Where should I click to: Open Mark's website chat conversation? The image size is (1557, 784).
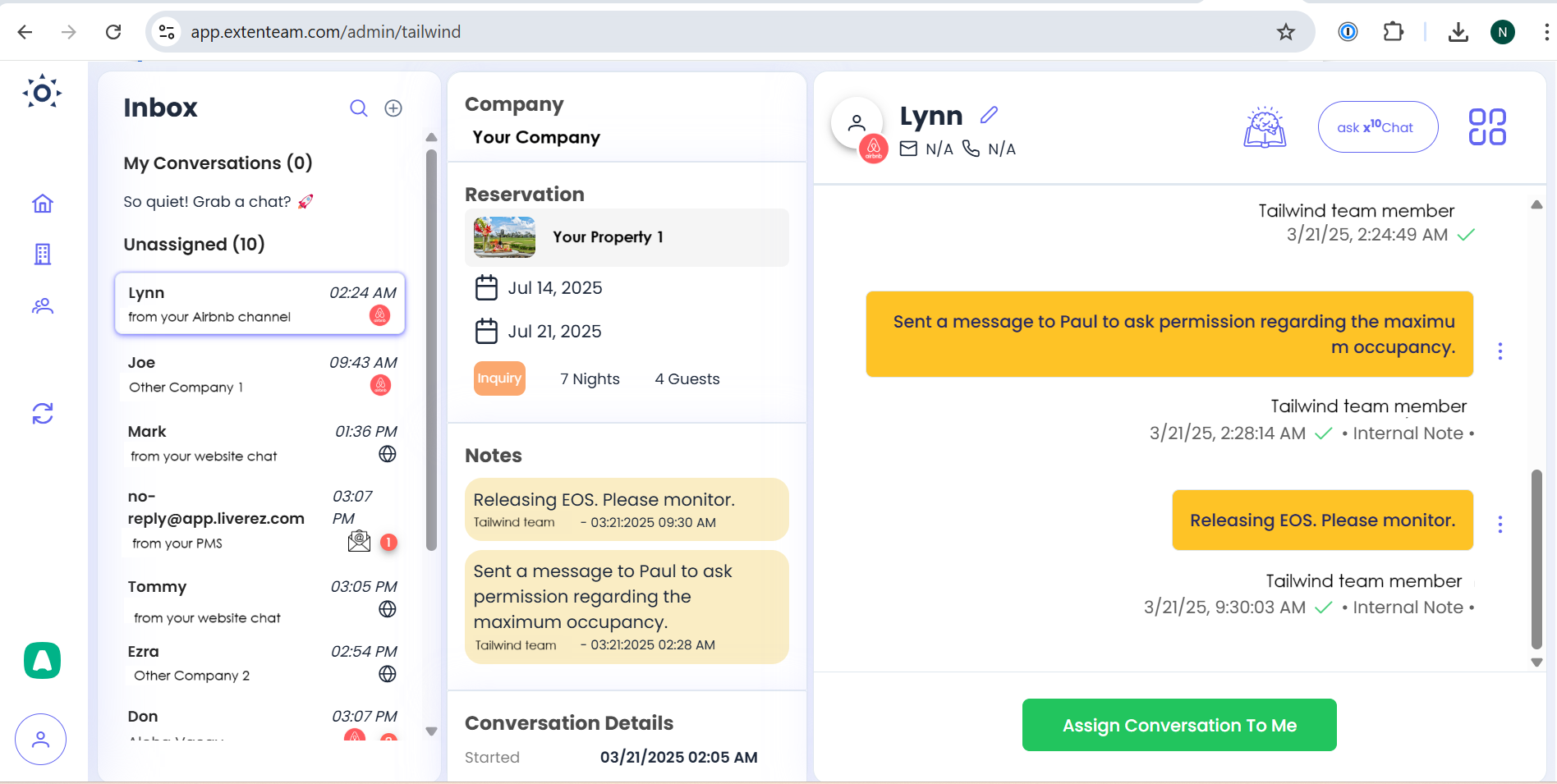[259, 443]
